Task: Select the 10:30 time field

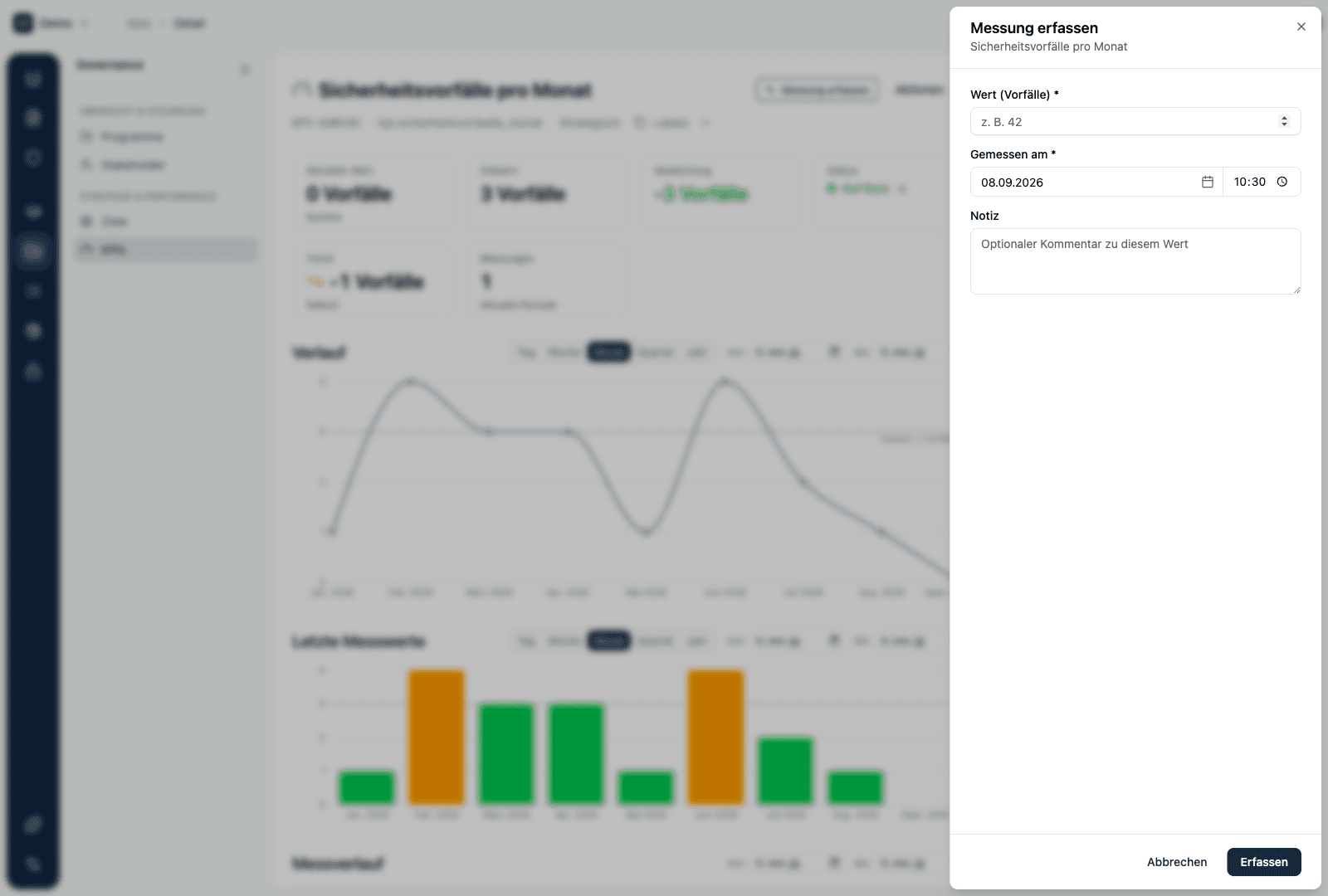Action: coord(1261,182)
